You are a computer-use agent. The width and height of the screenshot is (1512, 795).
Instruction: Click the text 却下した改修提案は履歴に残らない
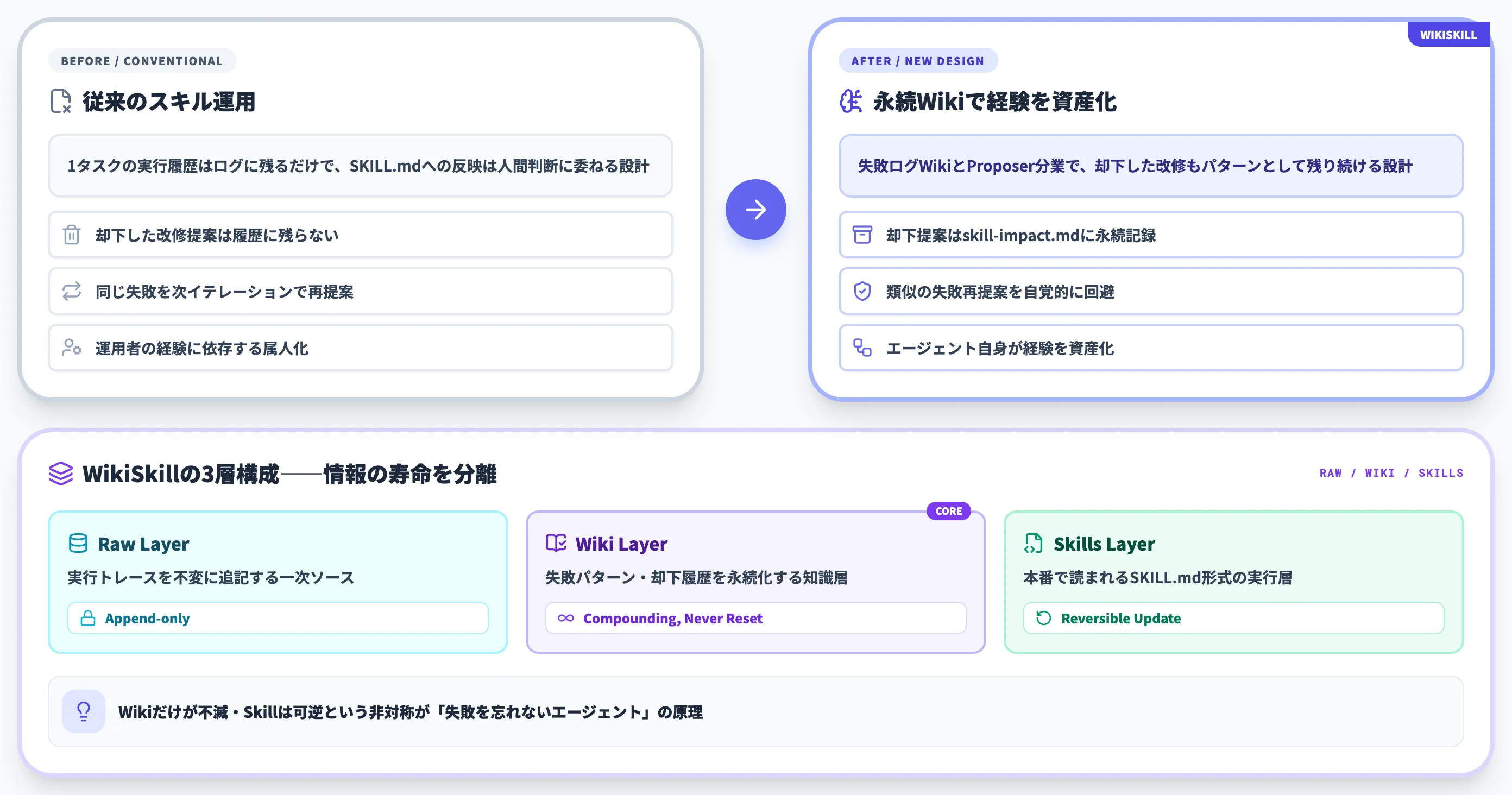(217, 235)
